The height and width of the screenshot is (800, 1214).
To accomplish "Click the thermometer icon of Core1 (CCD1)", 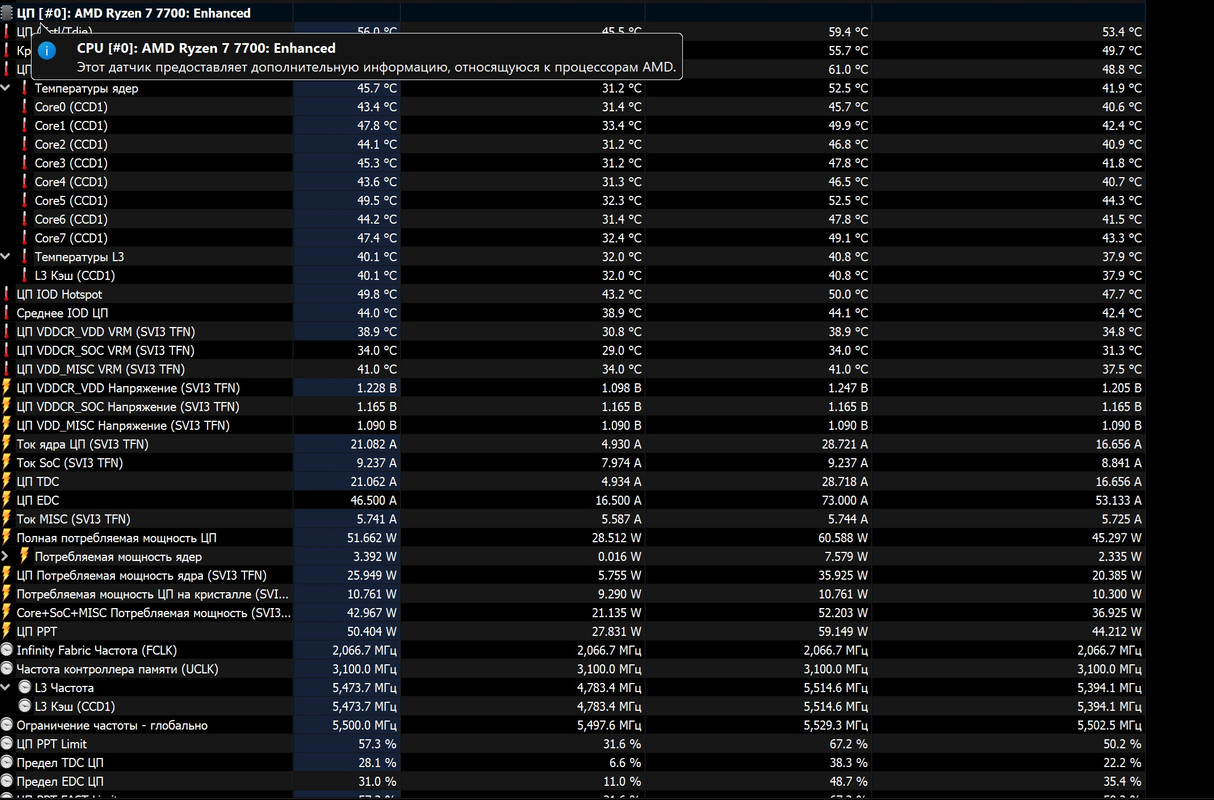I will point(25,126).
